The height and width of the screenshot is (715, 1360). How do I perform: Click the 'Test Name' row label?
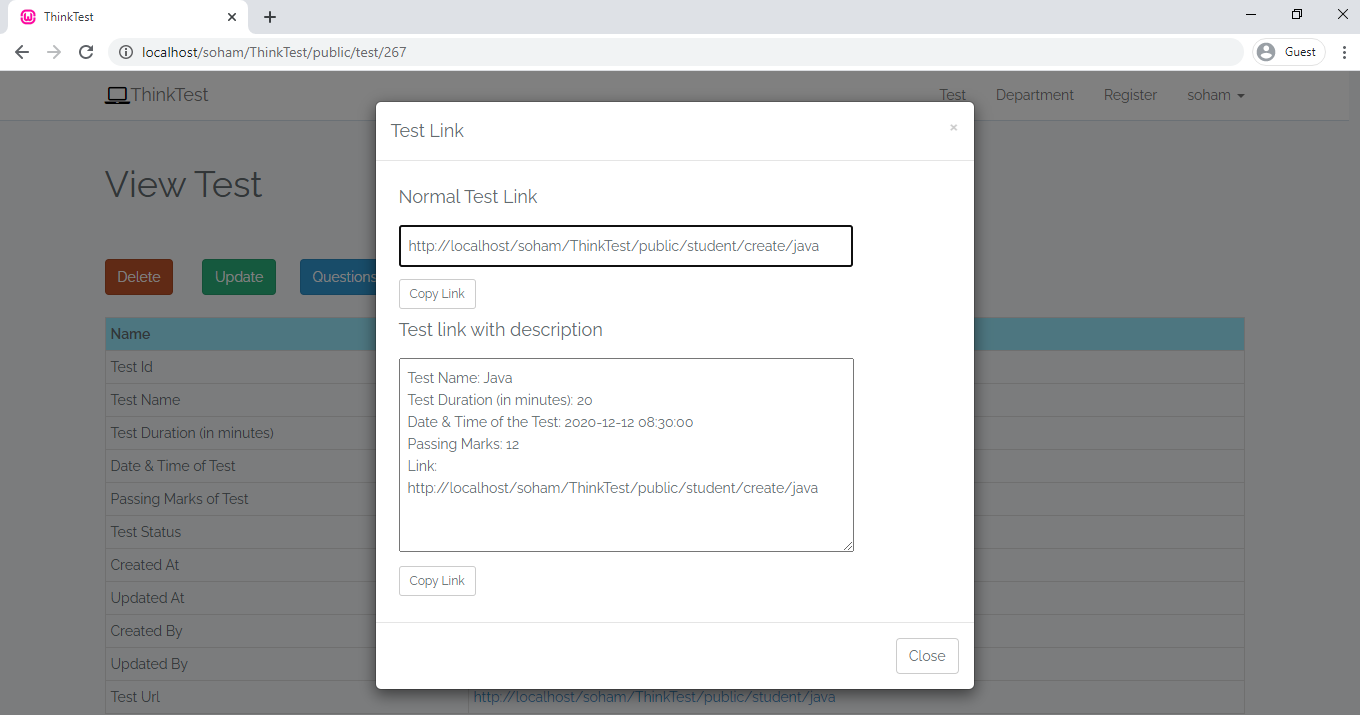146,400
